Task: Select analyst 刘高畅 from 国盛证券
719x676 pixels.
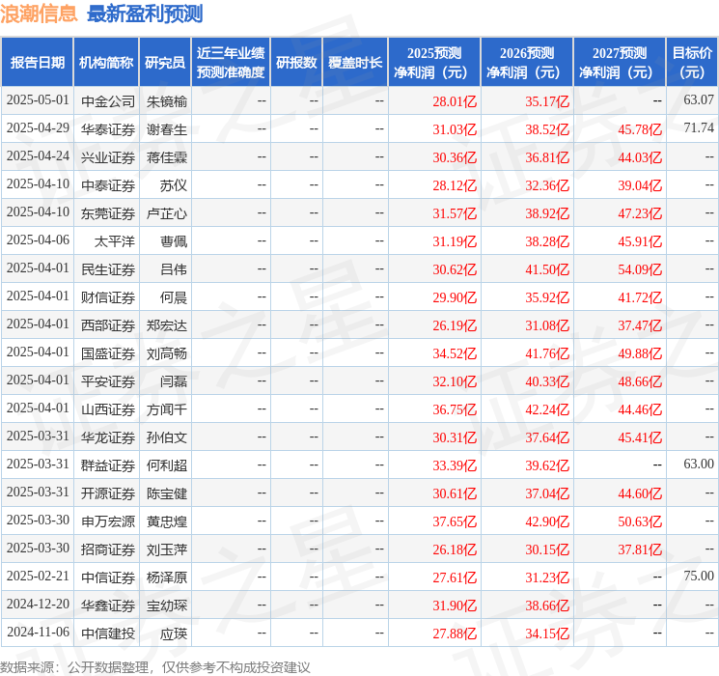Action: click(x=167, y=354)
